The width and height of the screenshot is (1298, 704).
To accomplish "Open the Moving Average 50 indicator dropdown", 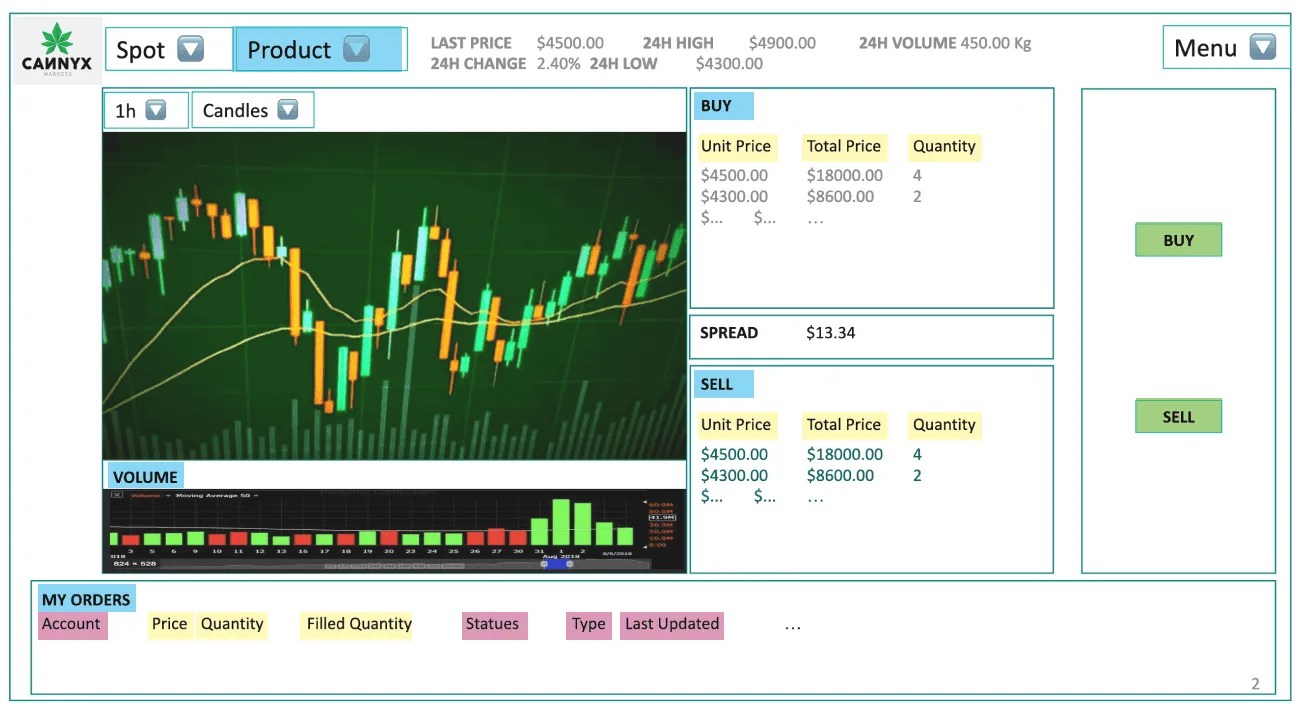I will [x=217, y=495].
